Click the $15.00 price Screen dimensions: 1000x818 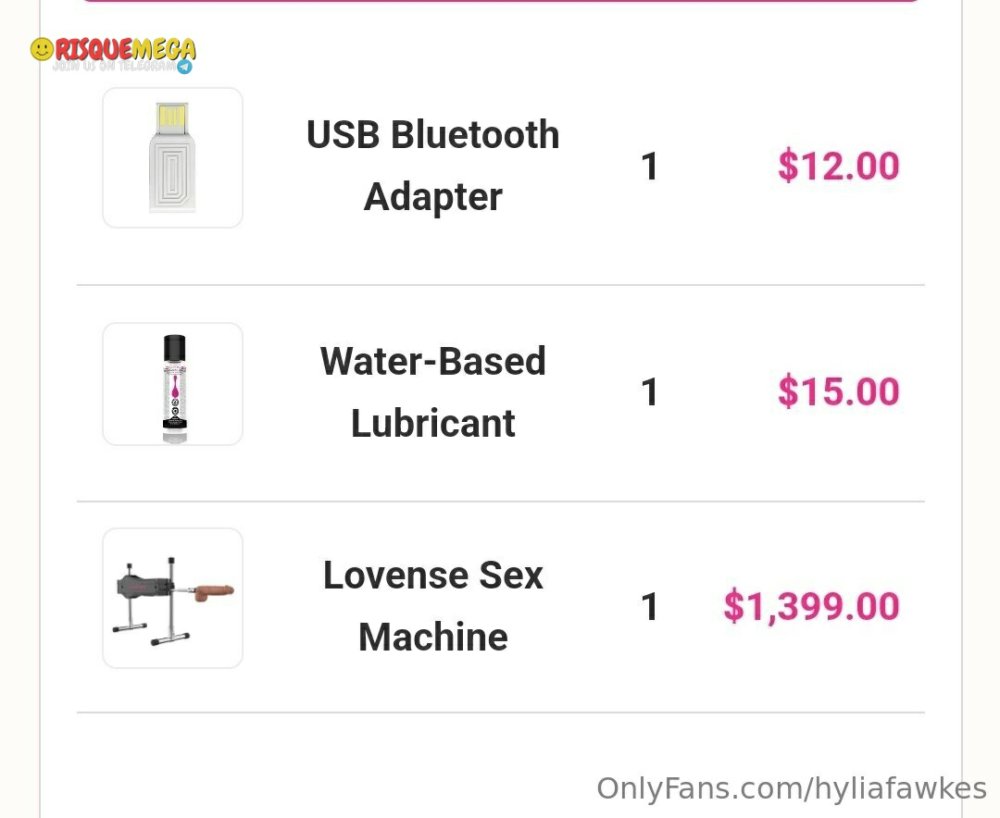click(x=839, y=391)
